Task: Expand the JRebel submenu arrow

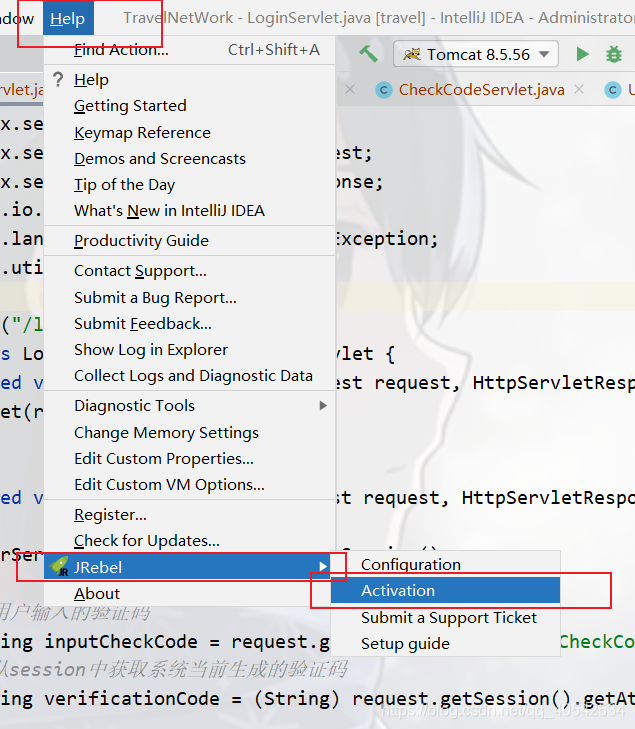Action: [323, 566]
